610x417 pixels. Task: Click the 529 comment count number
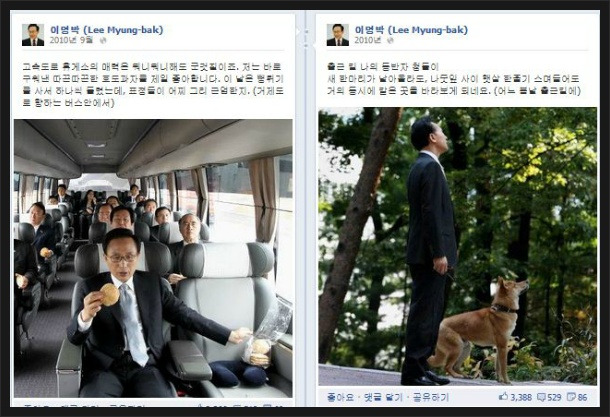coord(554,397)
